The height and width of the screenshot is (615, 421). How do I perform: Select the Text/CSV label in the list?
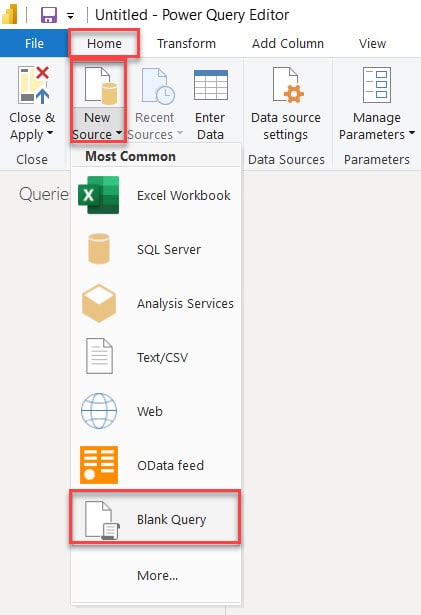(x=162, y=358)
